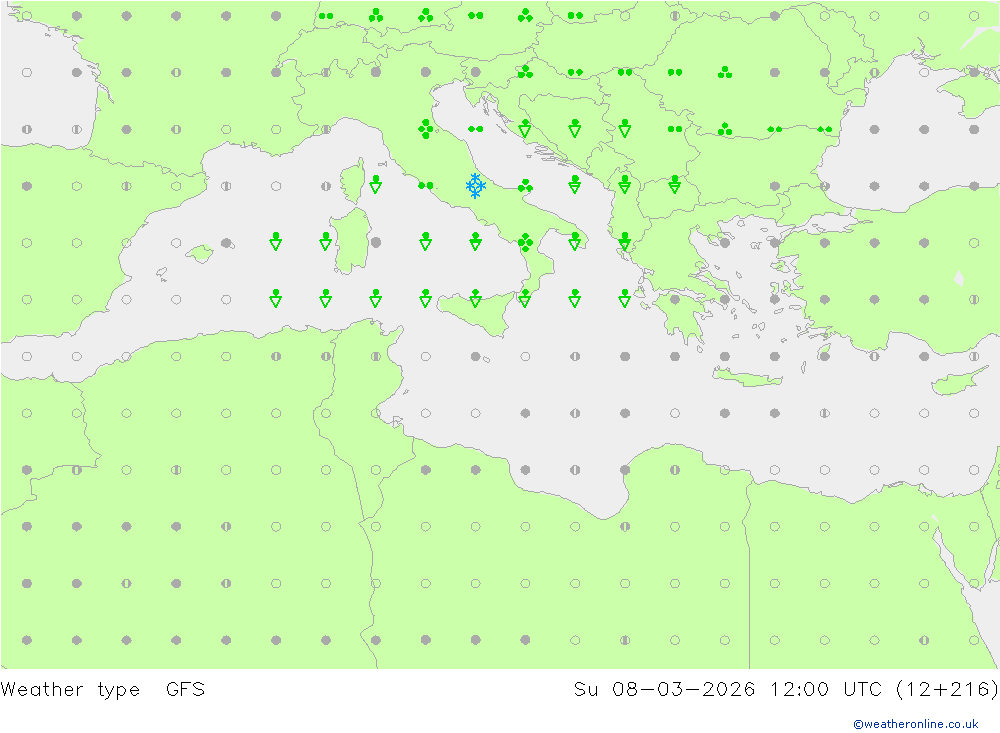Click the 'GFS' model label

[186, 689]
